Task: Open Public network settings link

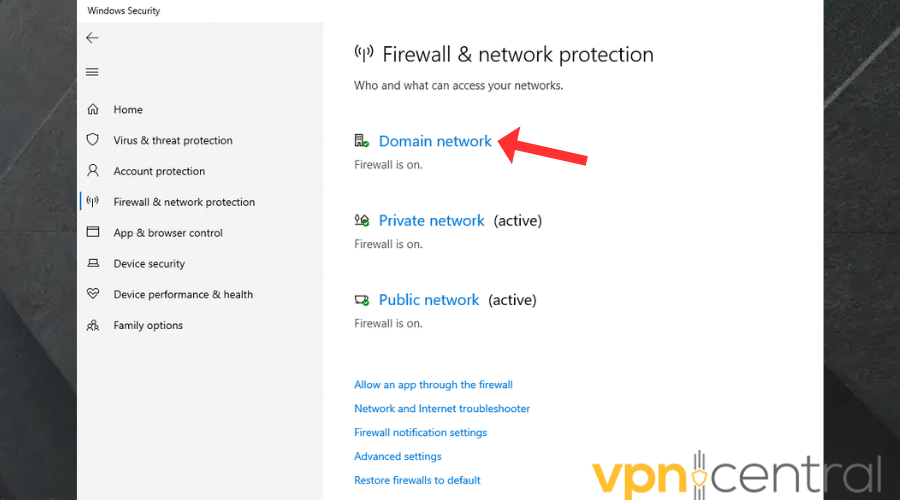Action: pyautogui.click(x=429, y=300)
